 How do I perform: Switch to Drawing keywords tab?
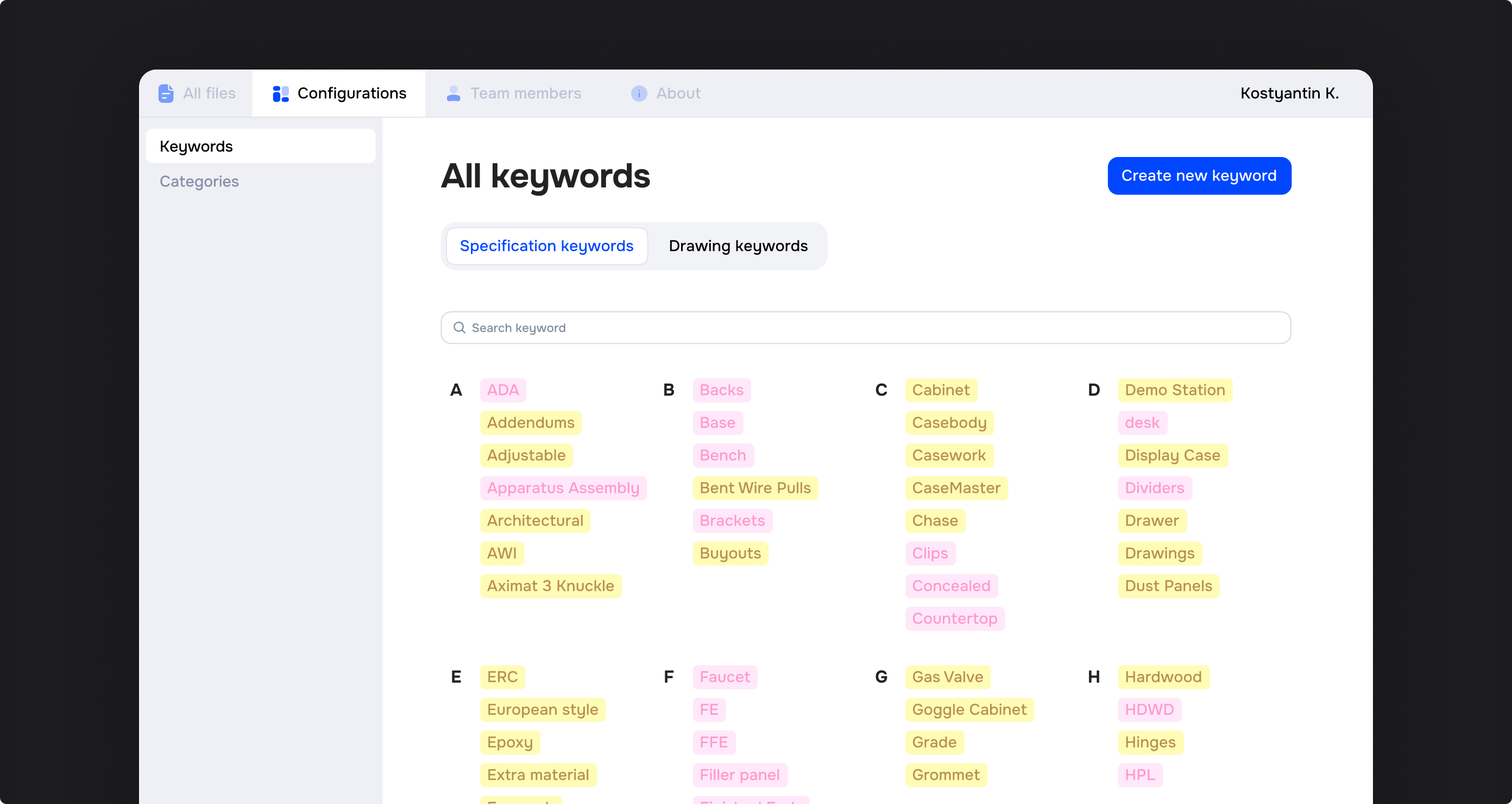pyautogui.click(x=738, y=246)
